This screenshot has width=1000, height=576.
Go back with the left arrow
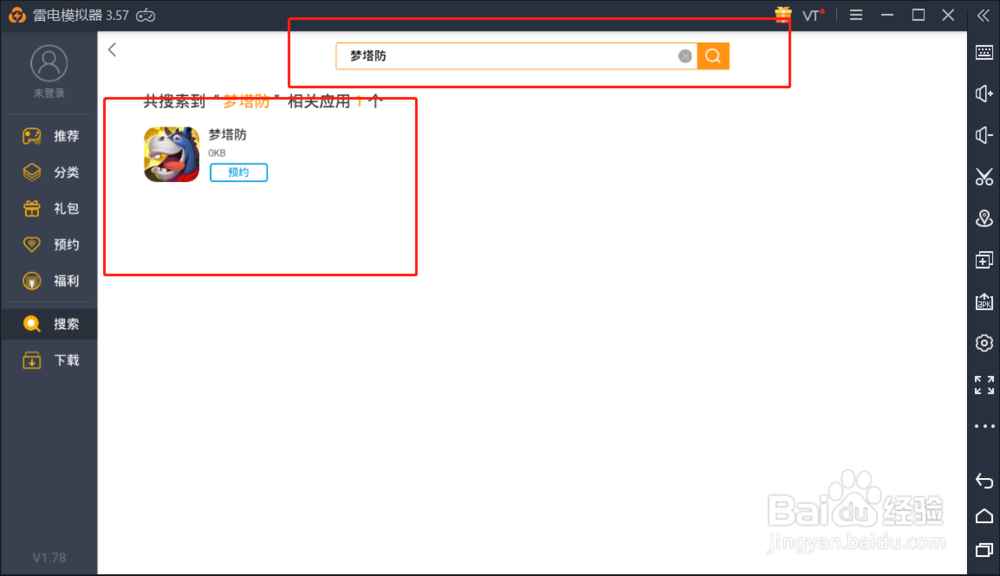point(112,50)
